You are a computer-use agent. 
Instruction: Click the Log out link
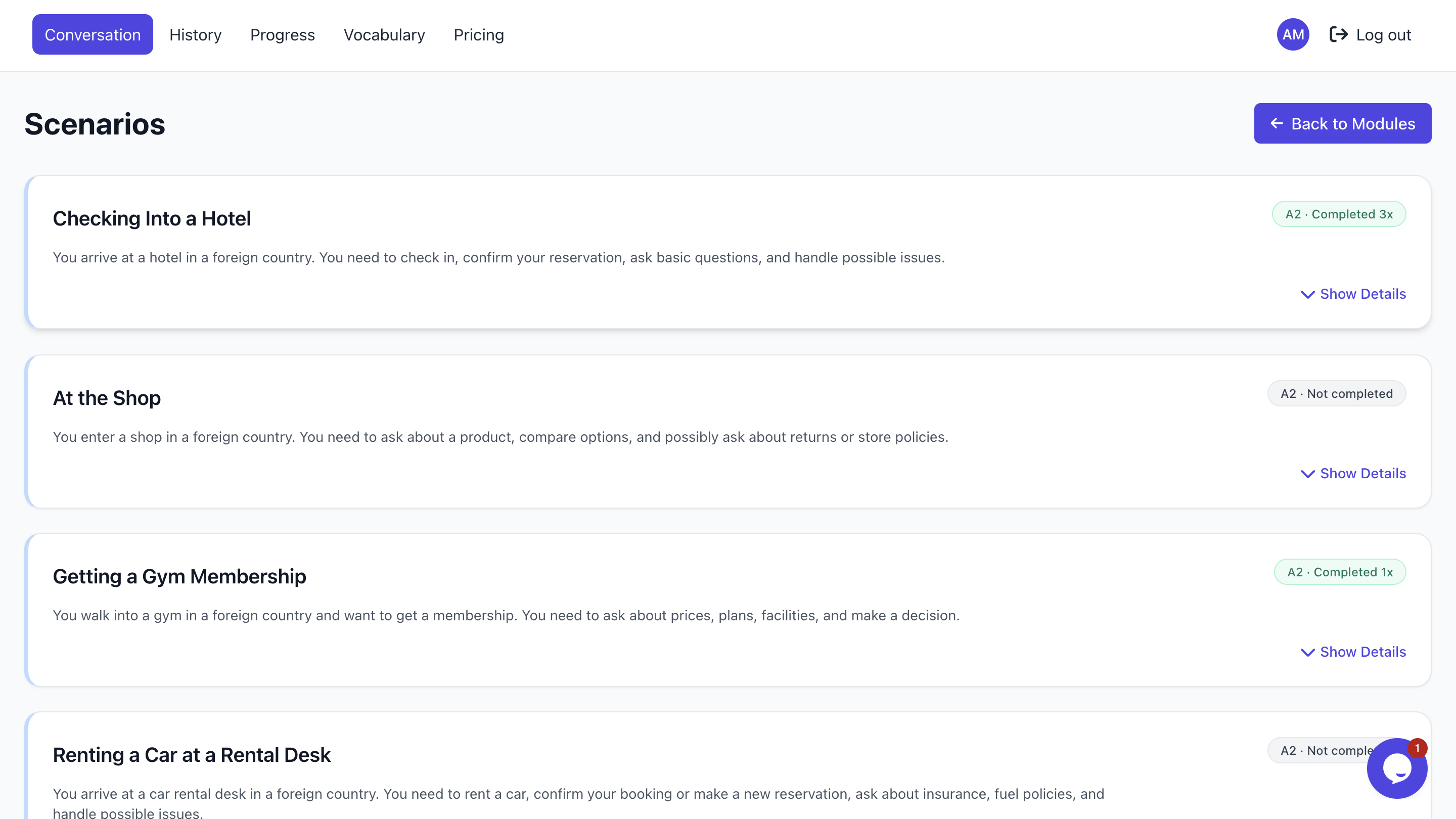click(1383, 34)
